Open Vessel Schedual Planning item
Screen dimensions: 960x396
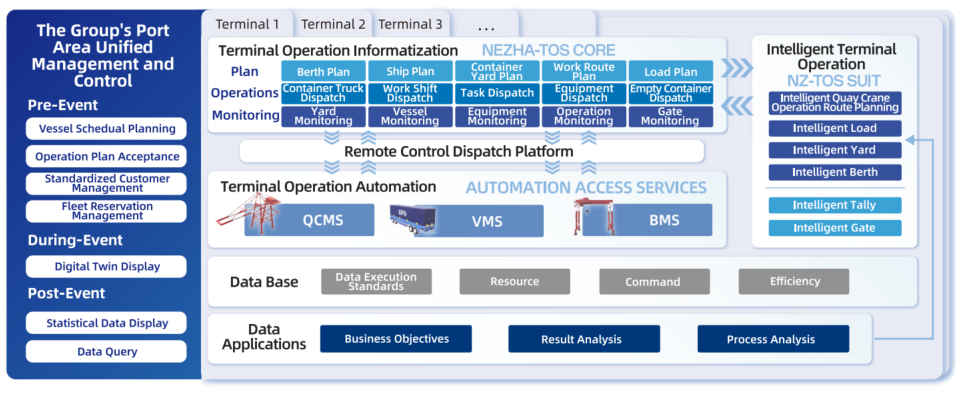[107, 129]
